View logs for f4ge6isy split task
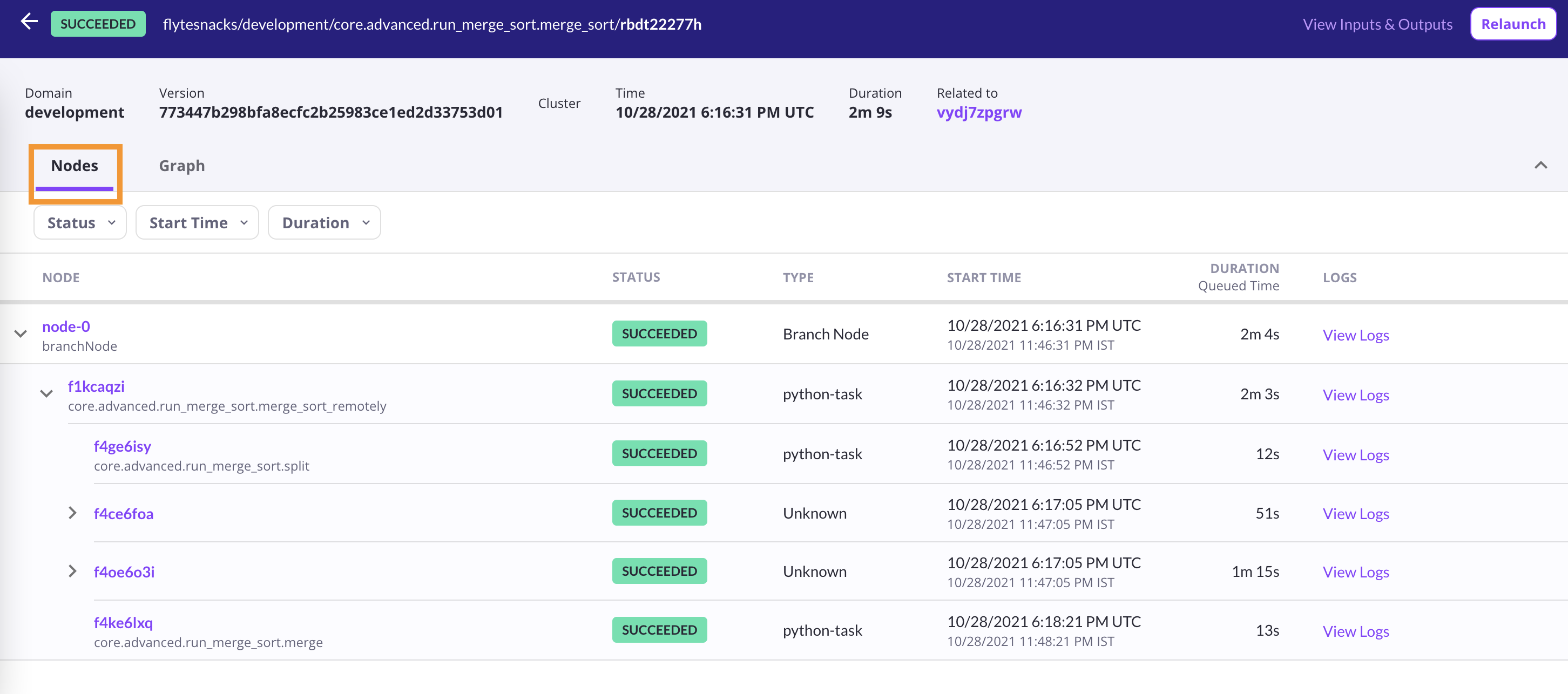 (1355, 455)
